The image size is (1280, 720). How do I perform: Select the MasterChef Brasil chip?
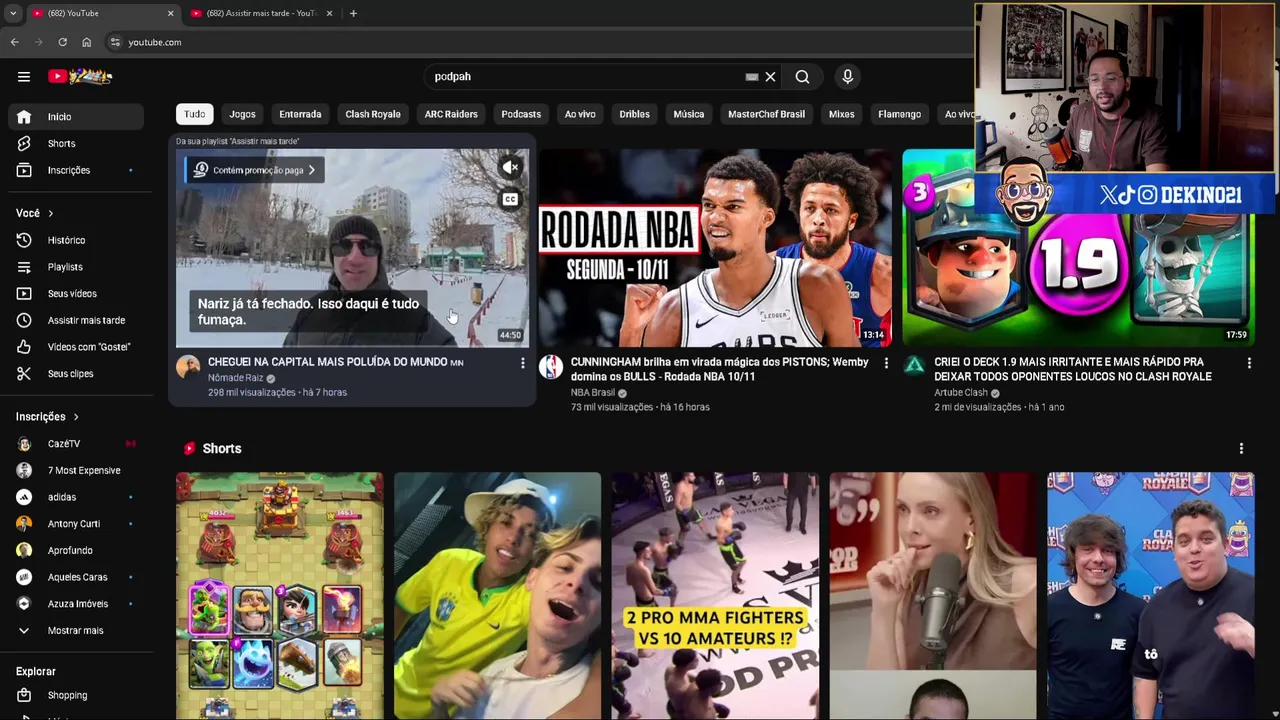766,114
